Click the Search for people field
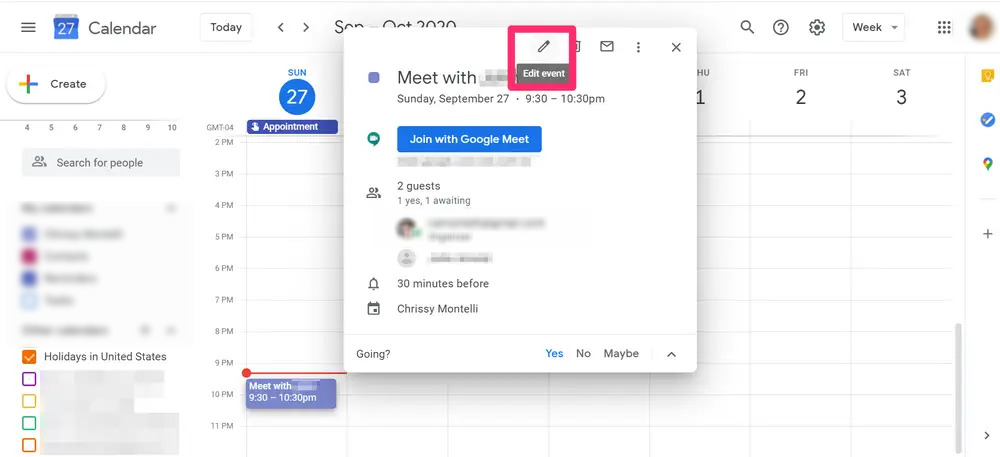Viewport: 1000px width, 457px height. coord(101,163)
